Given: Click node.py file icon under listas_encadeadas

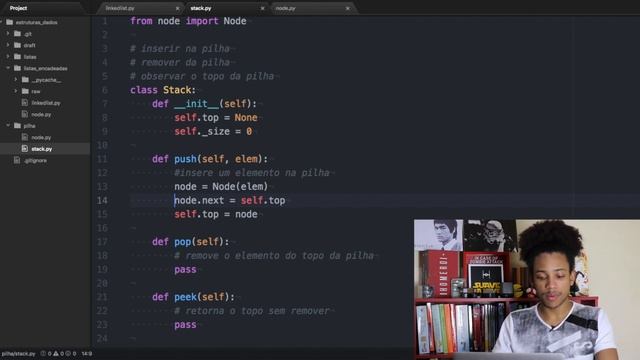Looking at the screenshot, I should point(25,114).
